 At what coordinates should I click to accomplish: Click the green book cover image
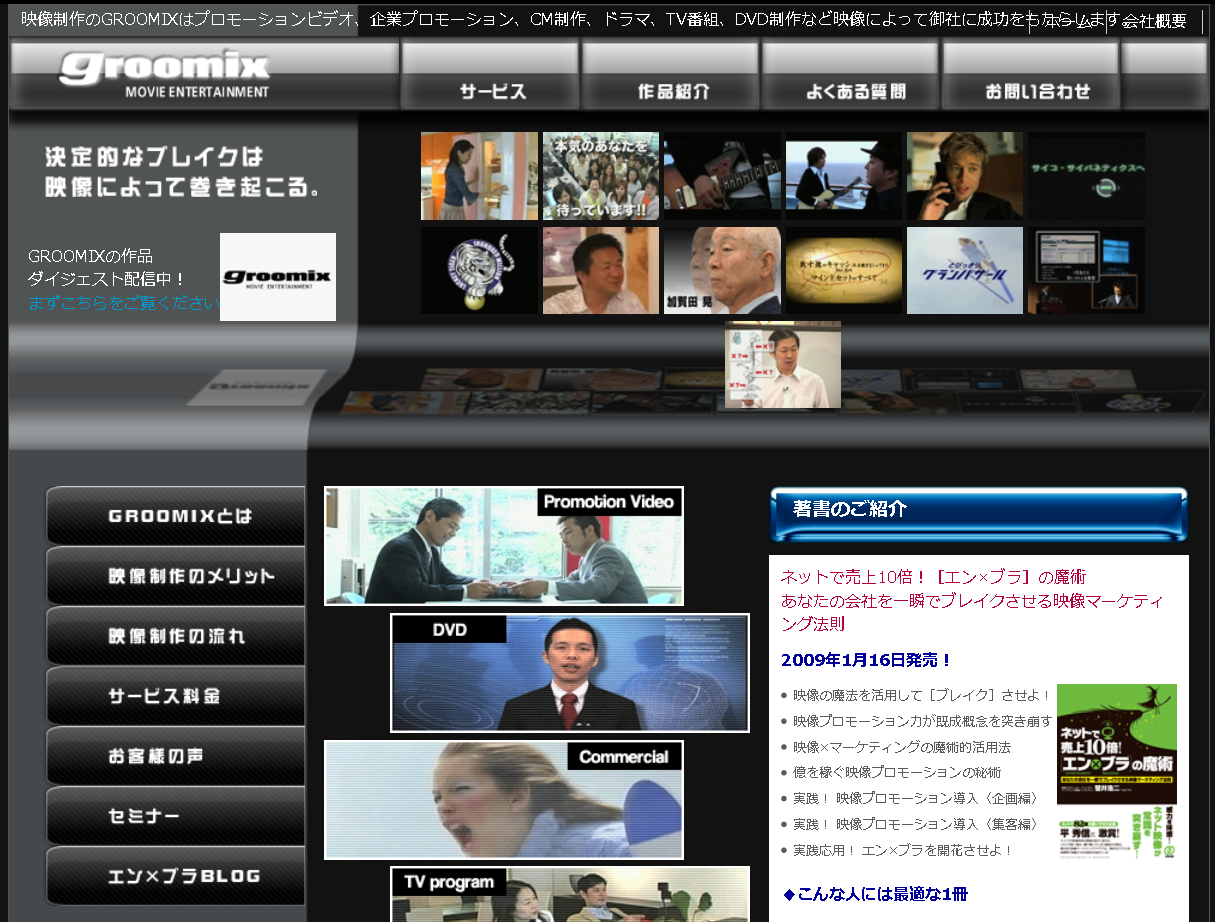coord(1116,770)
